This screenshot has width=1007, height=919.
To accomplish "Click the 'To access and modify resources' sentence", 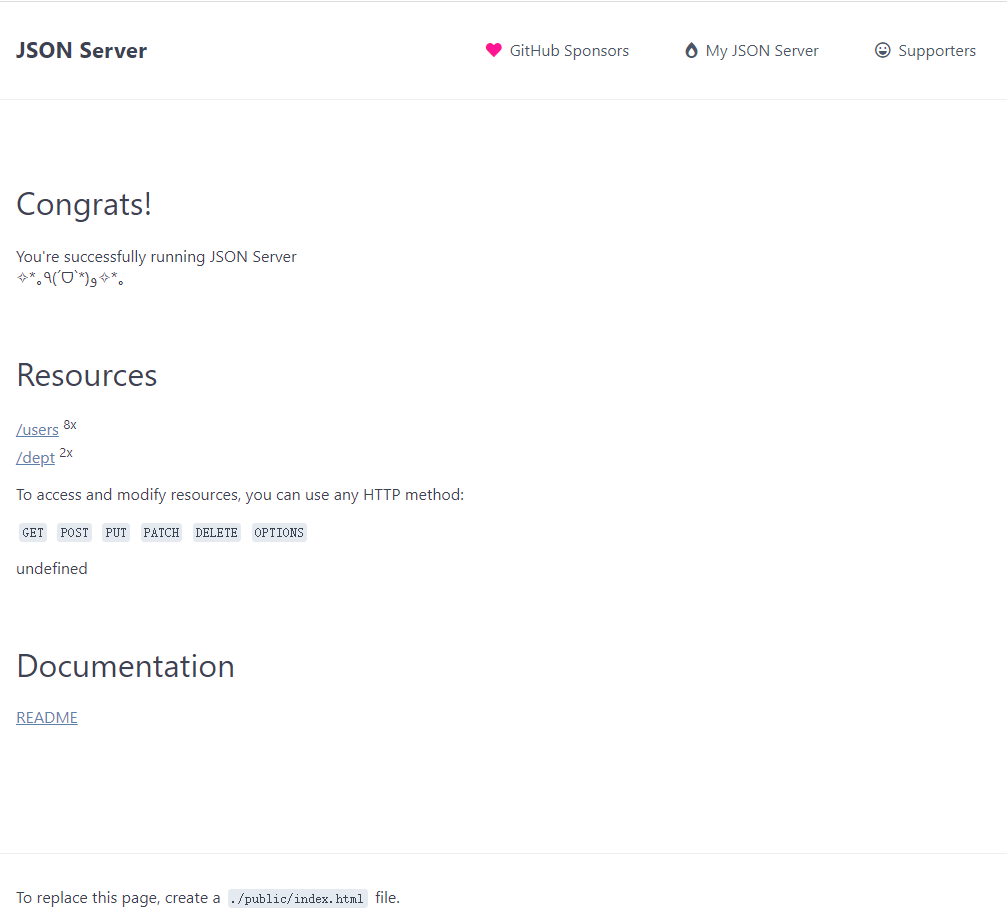I will tap(240, 495).
